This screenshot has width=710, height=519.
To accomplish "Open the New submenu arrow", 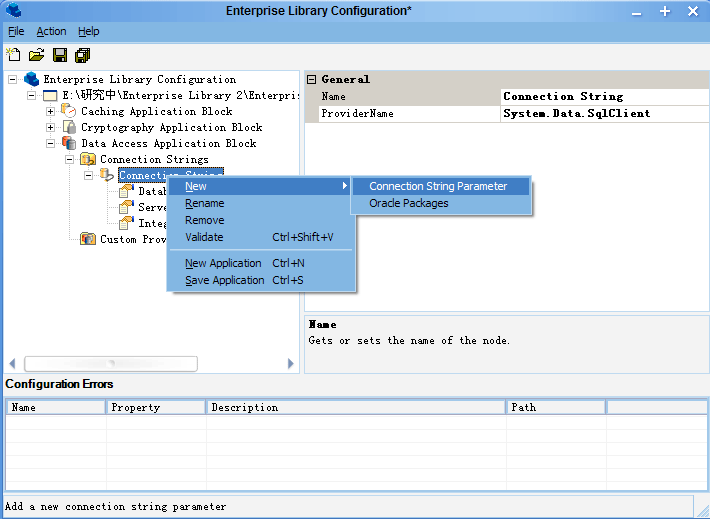I will click(x=345, y=186).
